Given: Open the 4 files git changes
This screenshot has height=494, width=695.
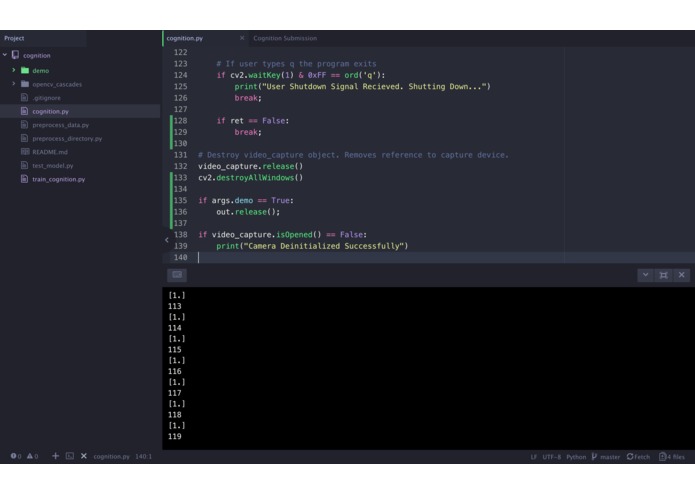Looking at the screenshot, I should [672, 457].
